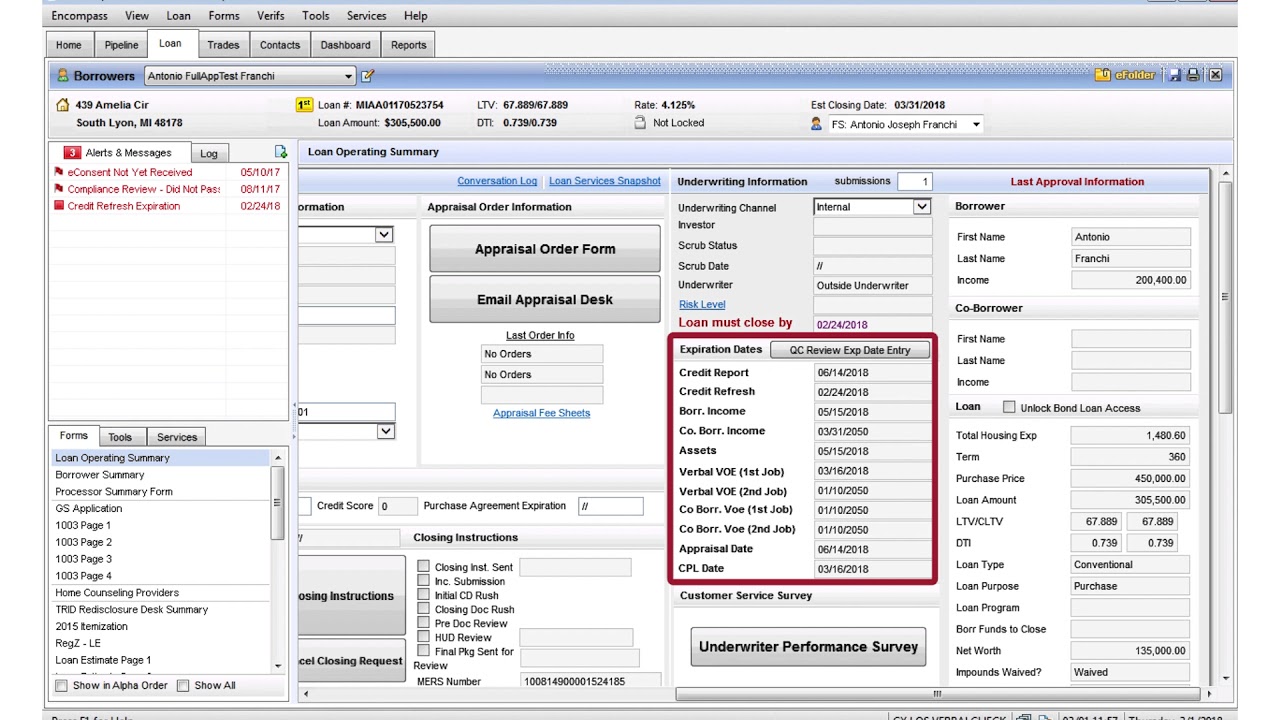
Task: Open the borrower pair dropdown
Action: pos(349,76)
